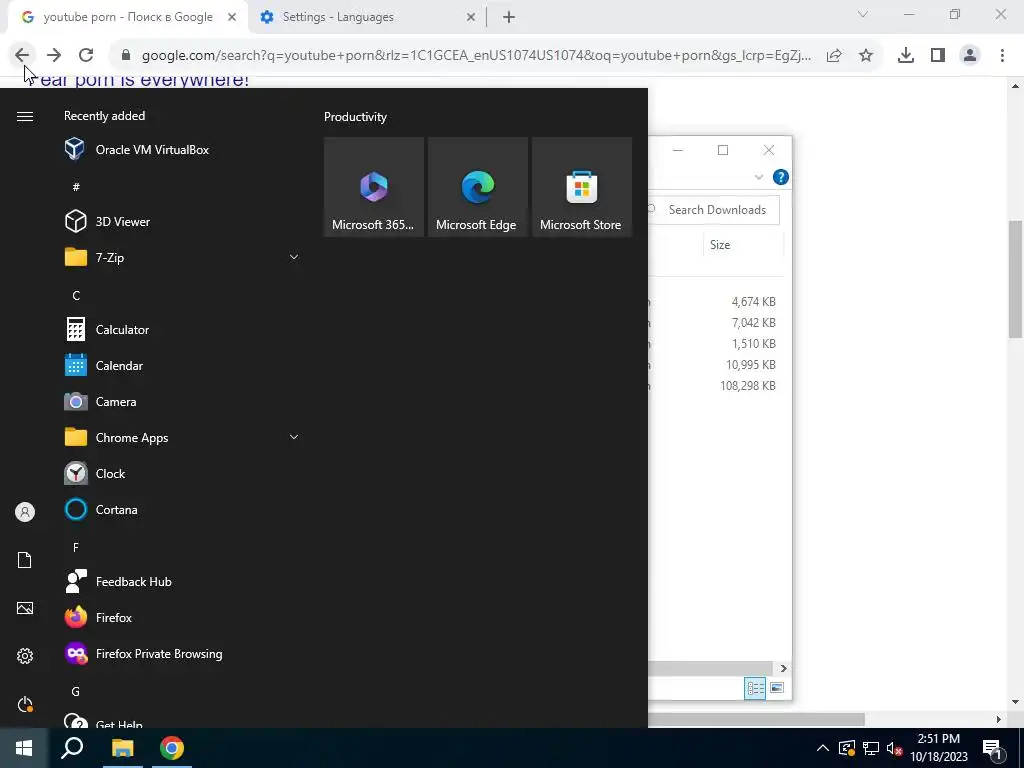Click the Chrome page vertical scrollbar thumb
This screenshot has width=1024, height=768.
1016,280
